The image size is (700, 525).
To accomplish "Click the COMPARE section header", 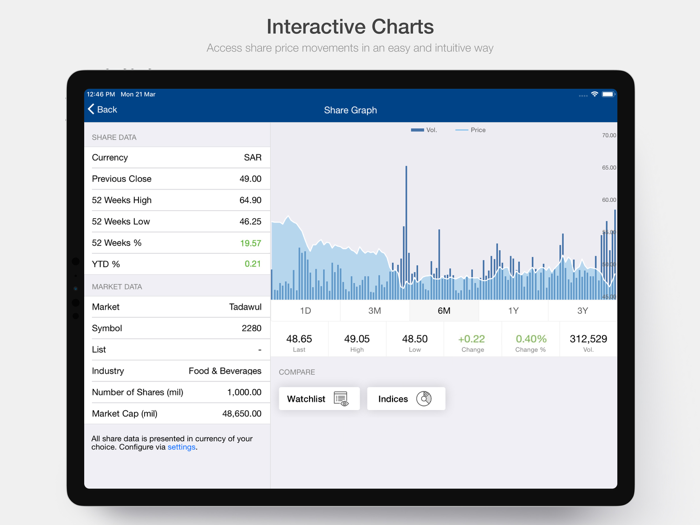I will click(297, 372).
